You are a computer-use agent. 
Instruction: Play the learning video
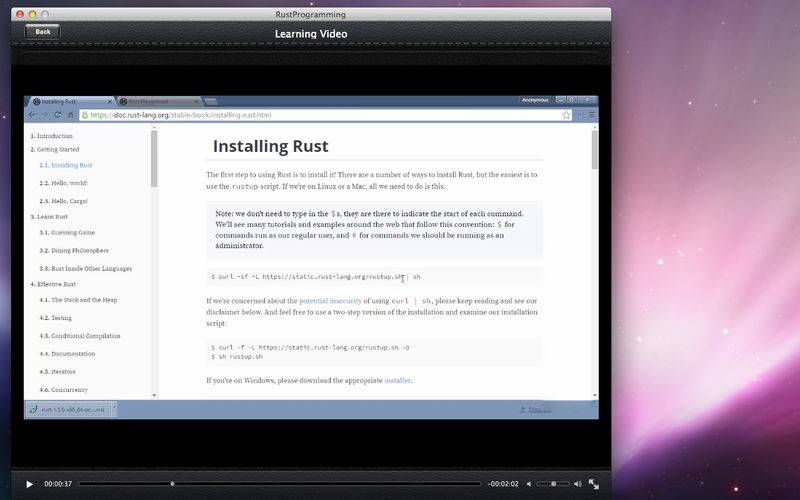(x=30, y=484)
